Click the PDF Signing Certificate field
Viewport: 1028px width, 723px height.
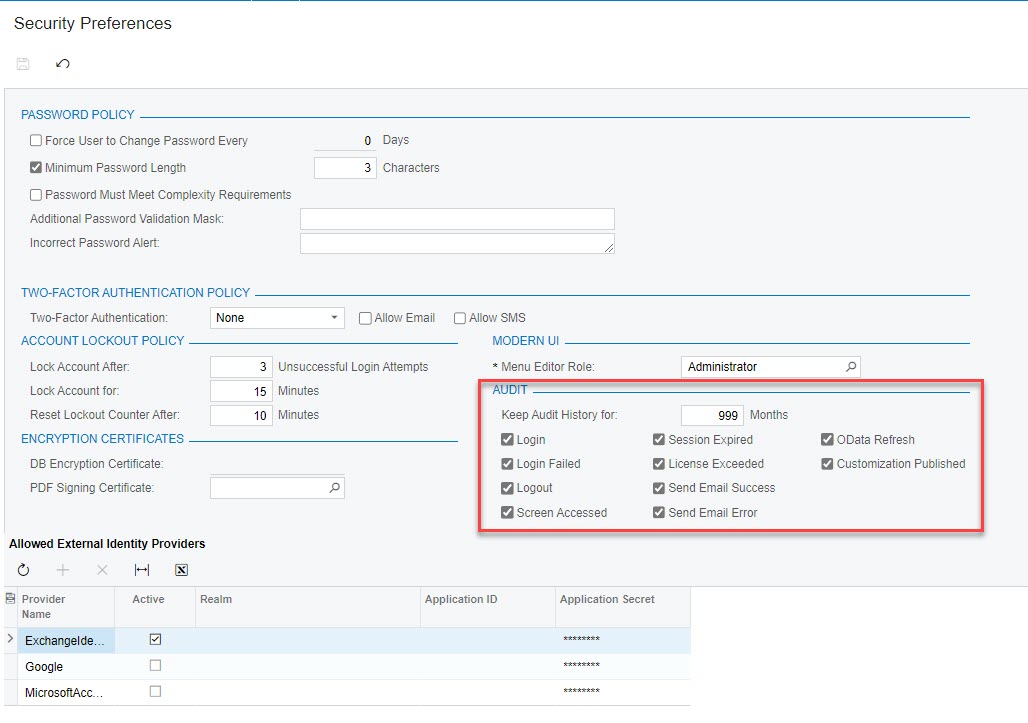click(277, 488)
